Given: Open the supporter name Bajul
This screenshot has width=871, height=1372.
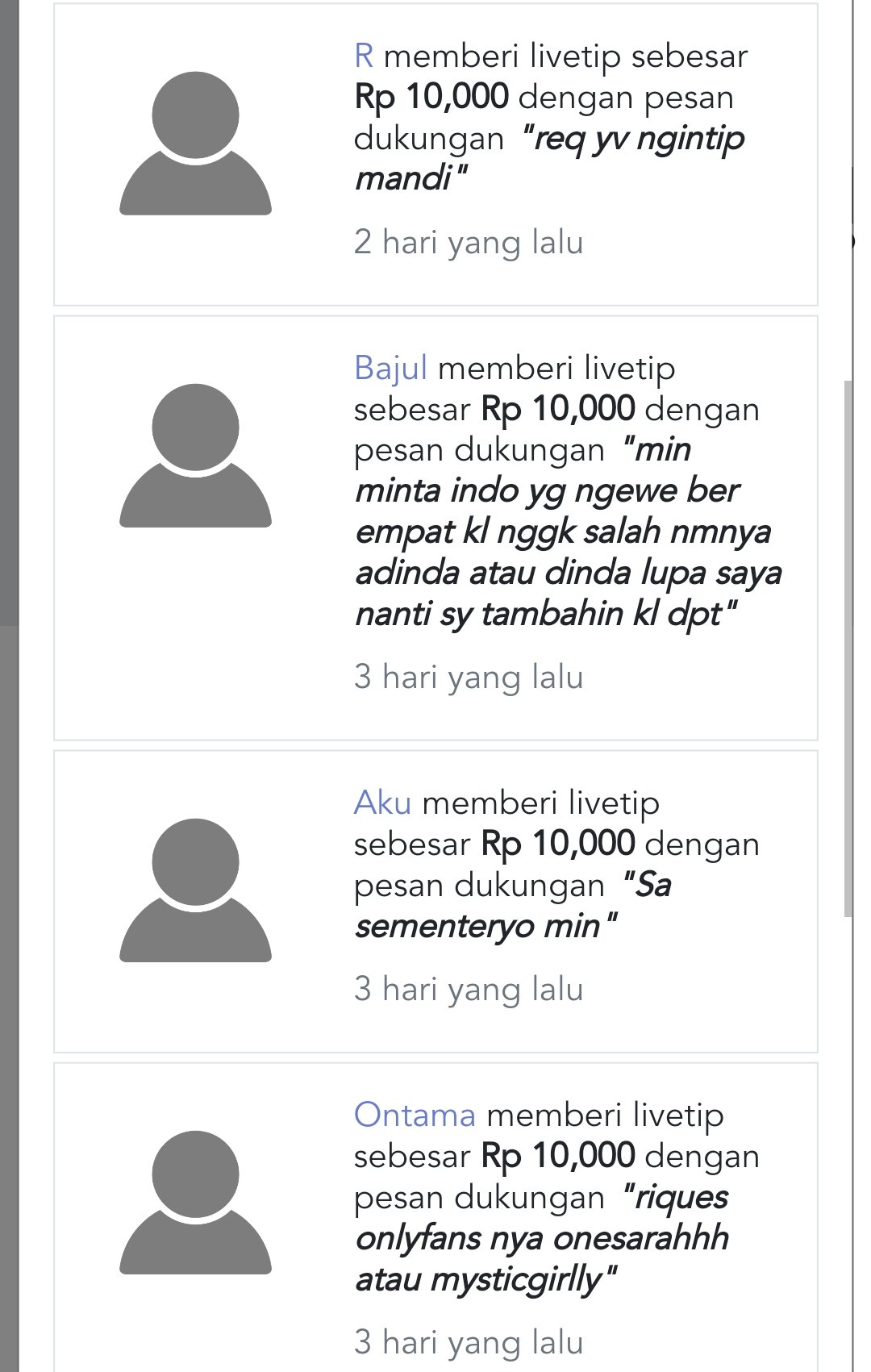Looking at the screenshot, I should (390, 369).
